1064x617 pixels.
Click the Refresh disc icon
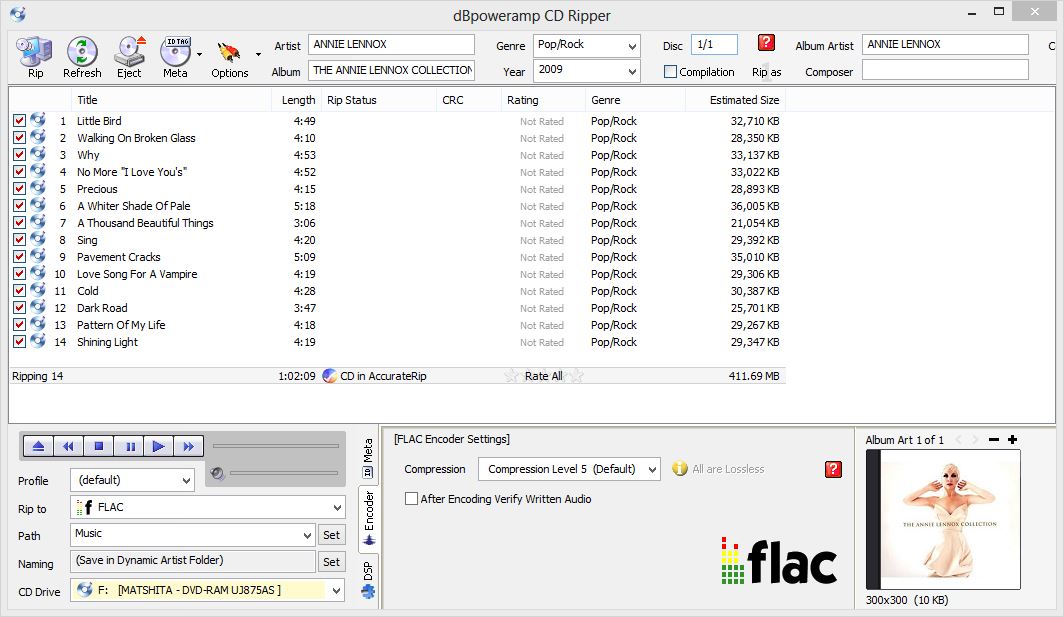point(82,52)
